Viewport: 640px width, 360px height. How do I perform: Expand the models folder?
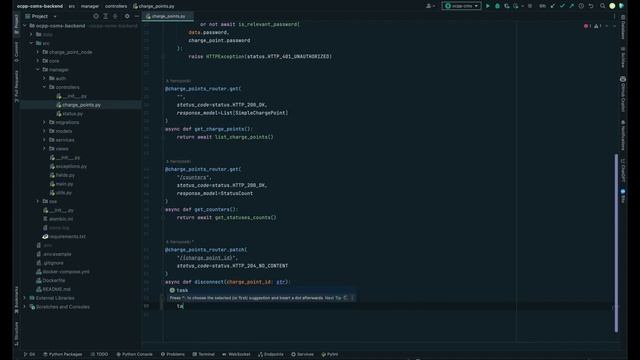[x=44, y=131]
